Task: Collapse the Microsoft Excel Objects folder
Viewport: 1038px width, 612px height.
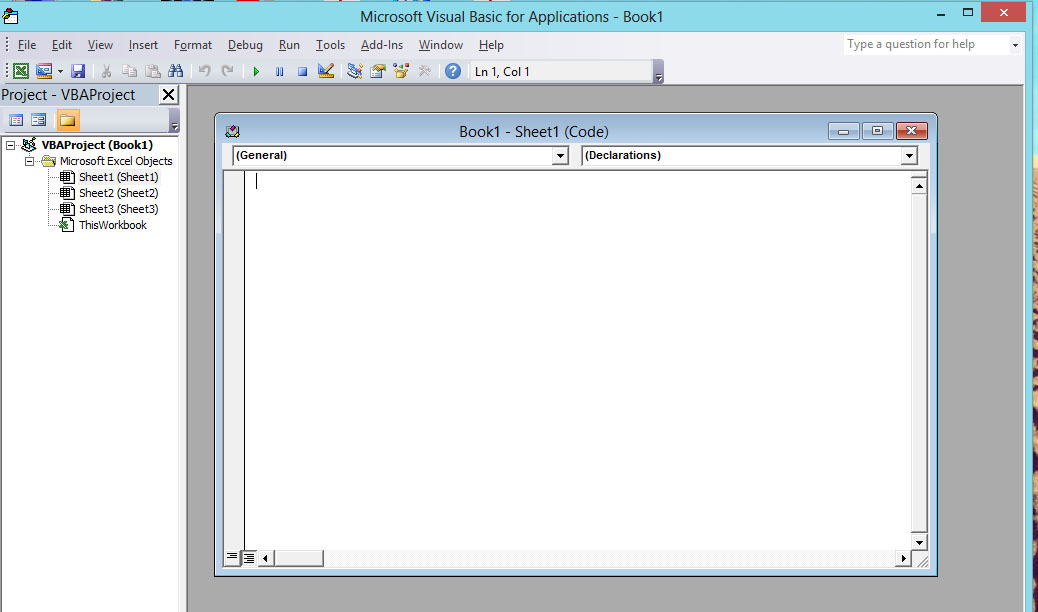Action: coord(29,161)
